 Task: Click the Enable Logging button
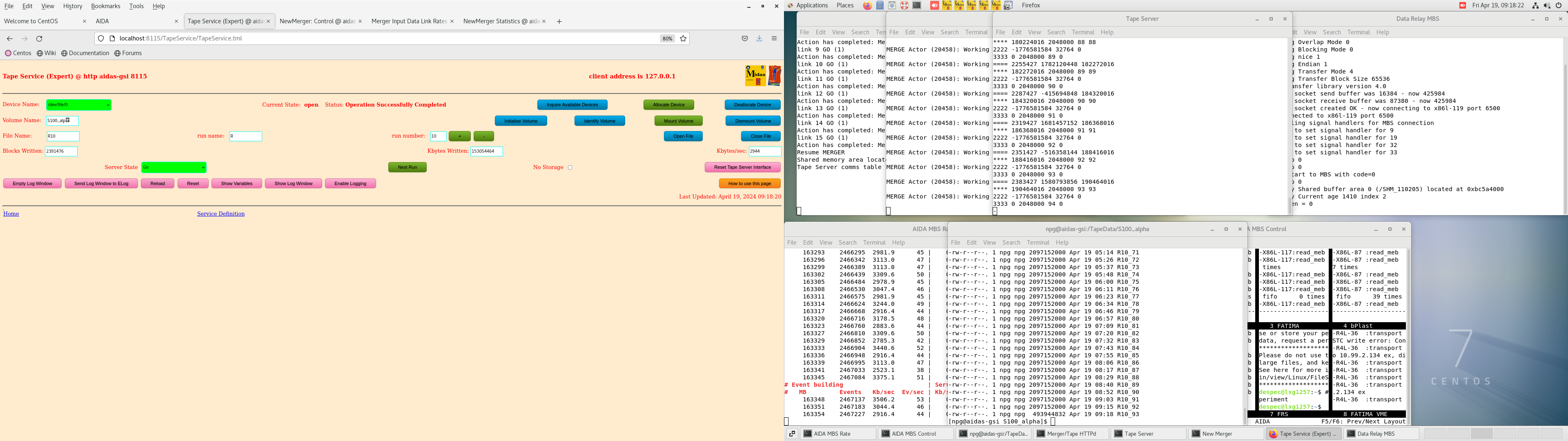pyautogui.click(x=351, y=183)
